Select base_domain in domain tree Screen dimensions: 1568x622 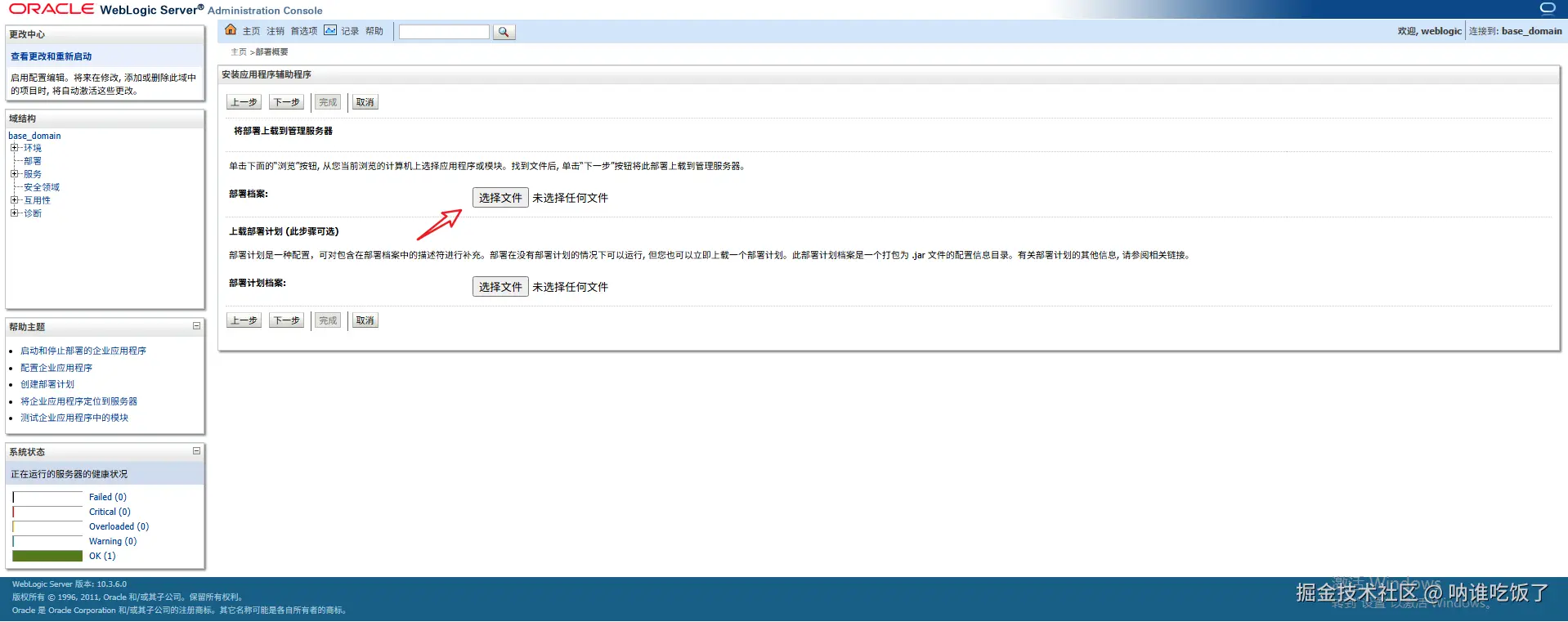(x=34, y=136)
